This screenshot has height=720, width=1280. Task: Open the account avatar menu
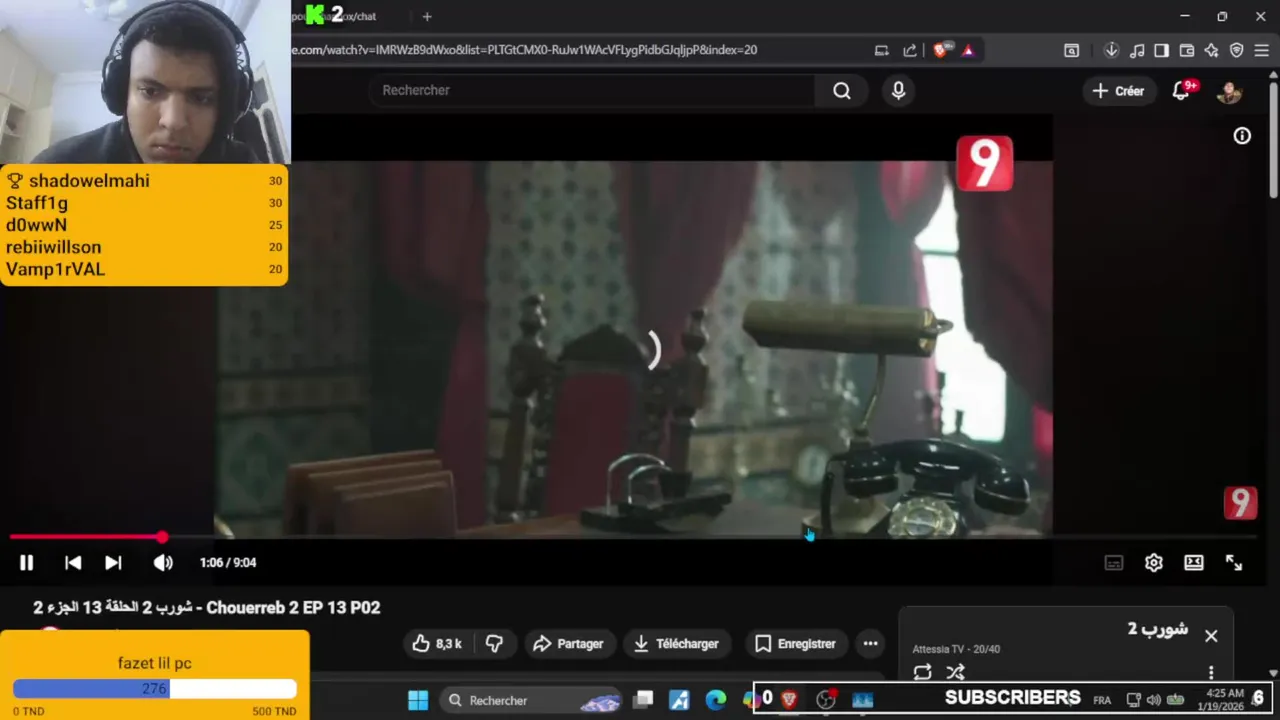[x=1229, y=91]
